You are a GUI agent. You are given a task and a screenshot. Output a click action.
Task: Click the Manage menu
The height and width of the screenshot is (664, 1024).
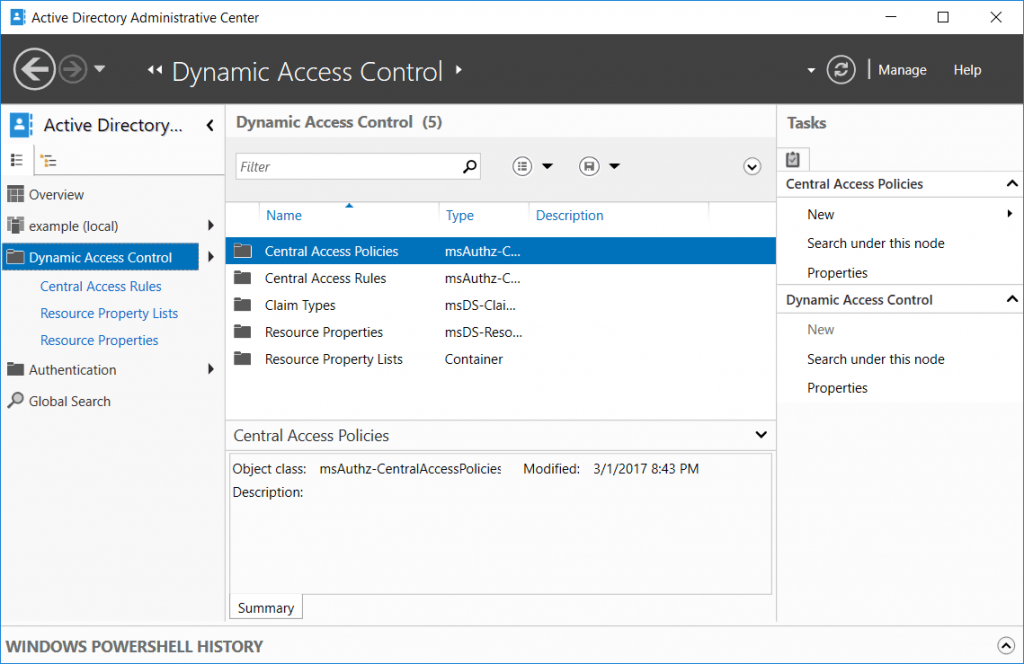click(x=901, y=69)
